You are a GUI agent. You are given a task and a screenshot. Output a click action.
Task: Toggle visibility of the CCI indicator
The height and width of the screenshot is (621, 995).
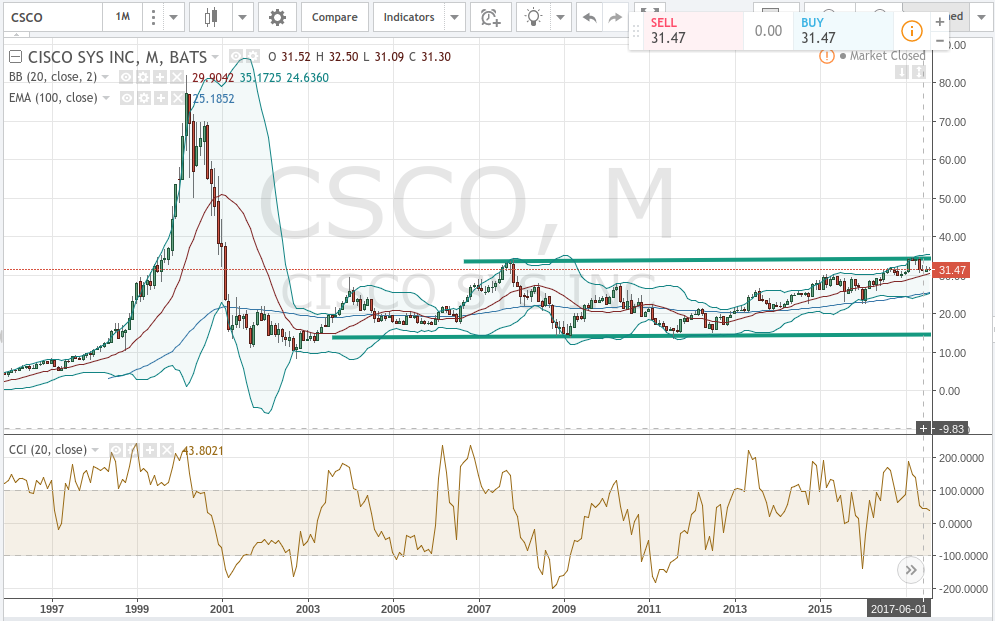115,450
